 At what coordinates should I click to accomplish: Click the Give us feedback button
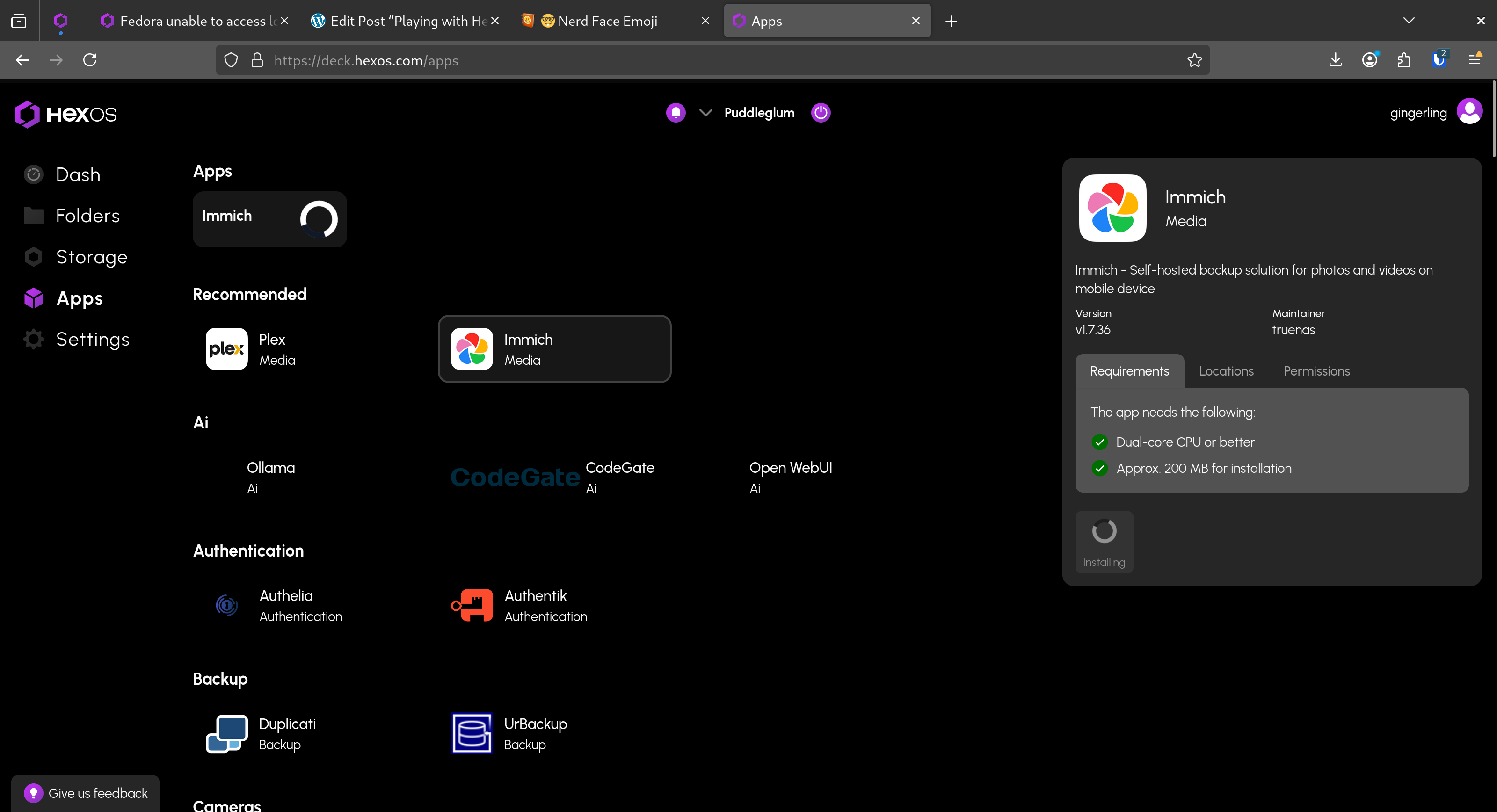[x=86, y=793]
